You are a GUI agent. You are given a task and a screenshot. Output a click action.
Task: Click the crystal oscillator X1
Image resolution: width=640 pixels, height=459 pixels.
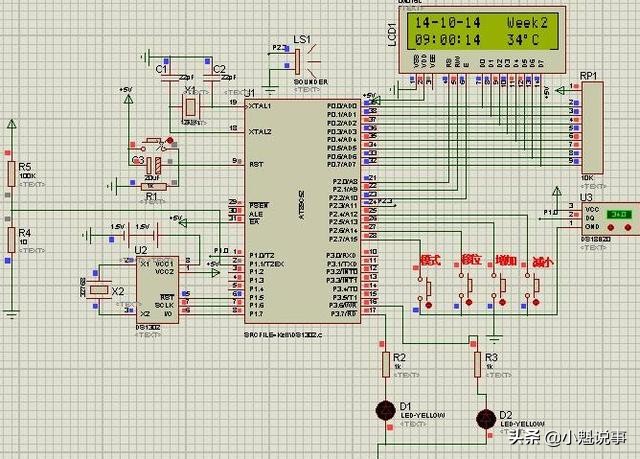(190, 107)
